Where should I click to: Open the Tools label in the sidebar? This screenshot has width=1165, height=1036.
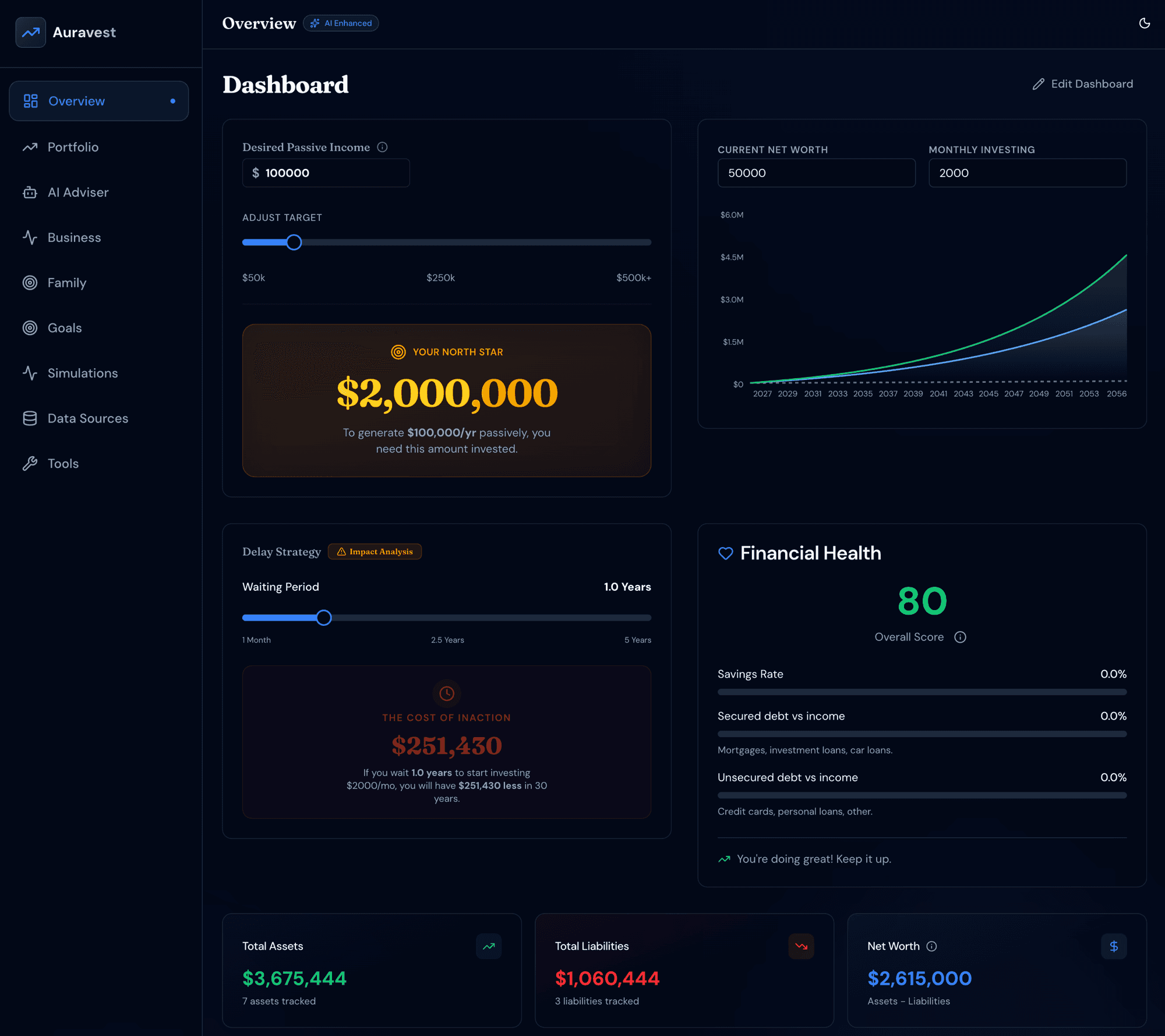[x=63, y=463]
